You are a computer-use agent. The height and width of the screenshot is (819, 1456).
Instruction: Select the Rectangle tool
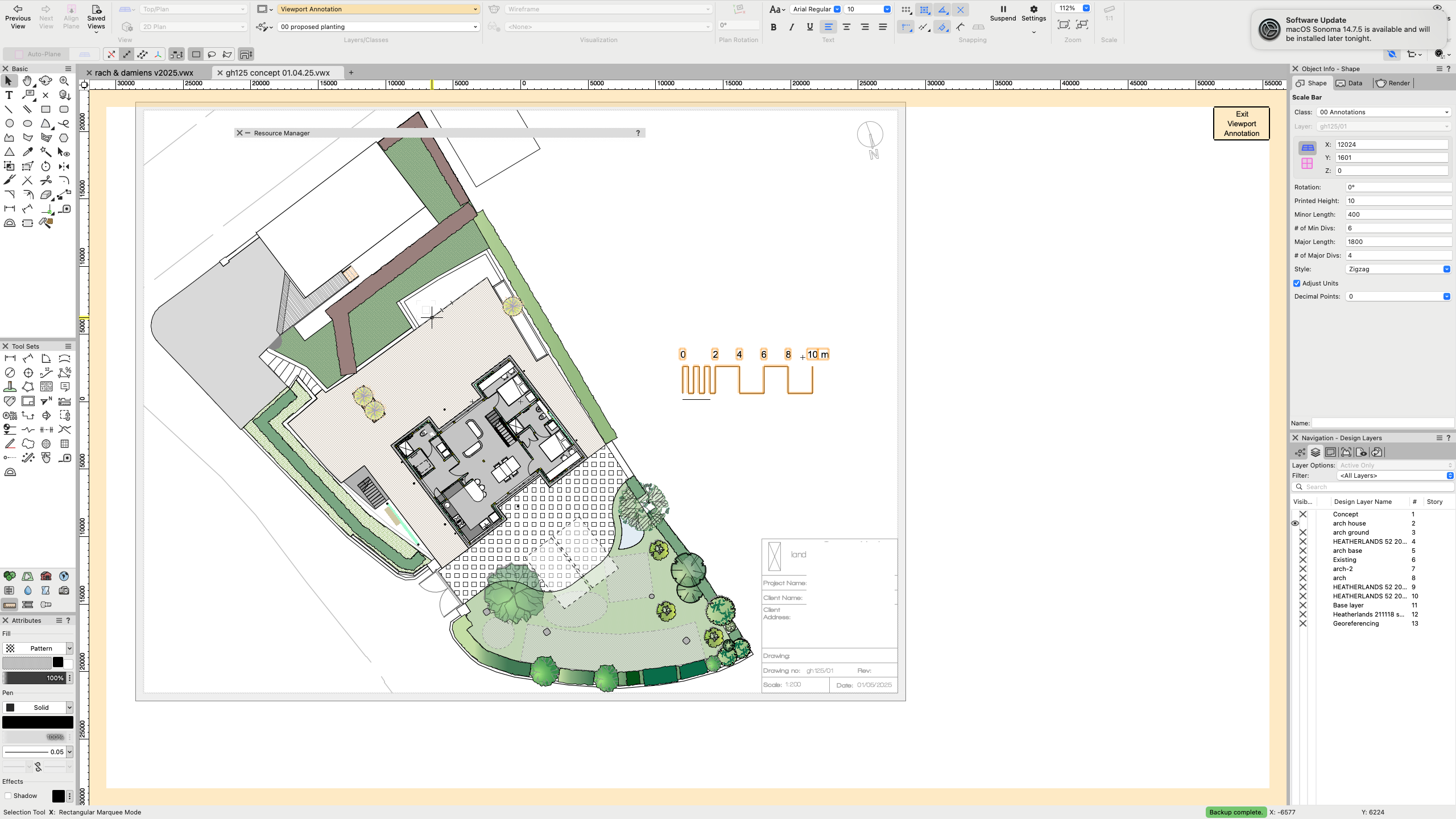pos(46,109)
